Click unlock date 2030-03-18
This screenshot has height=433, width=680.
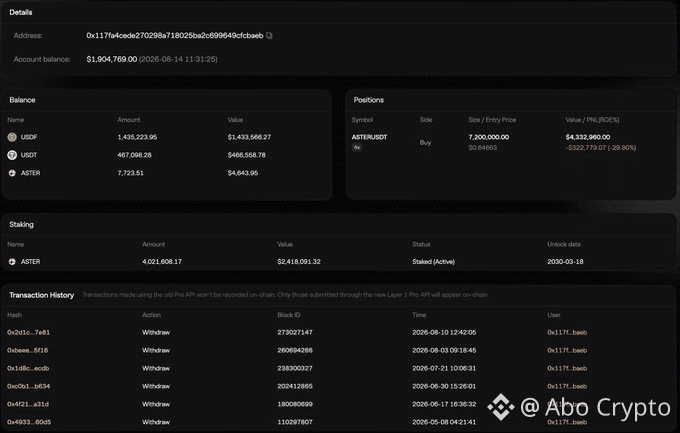[565, 262]
